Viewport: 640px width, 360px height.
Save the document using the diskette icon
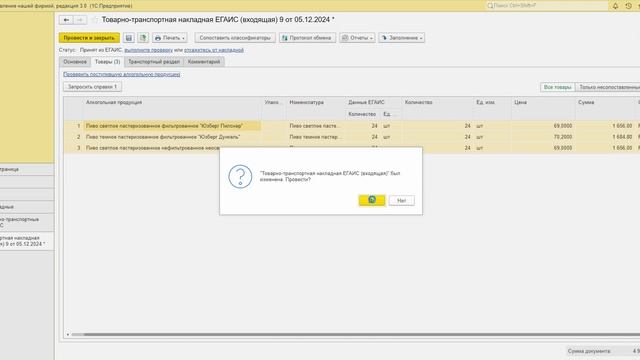[129, 38]
